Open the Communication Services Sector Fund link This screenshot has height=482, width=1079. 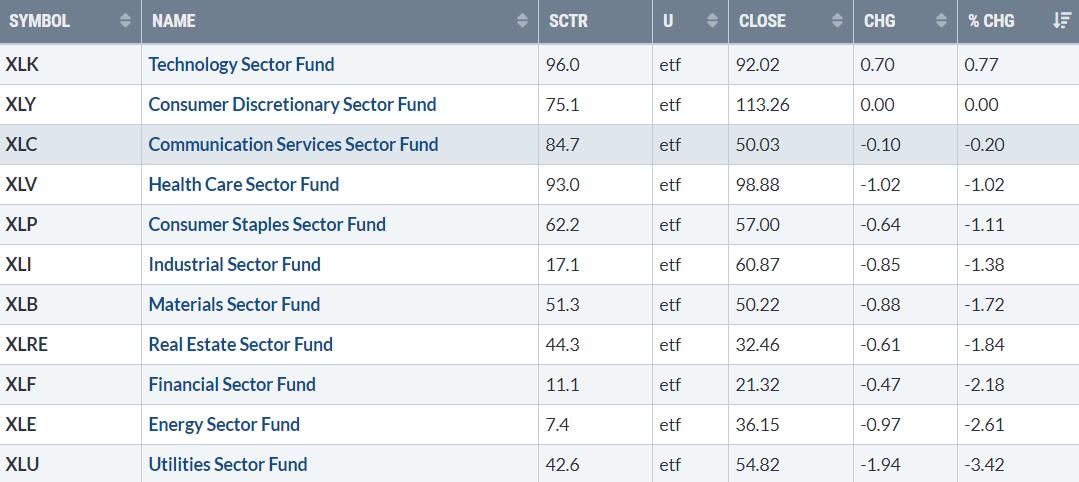[293, 144]
